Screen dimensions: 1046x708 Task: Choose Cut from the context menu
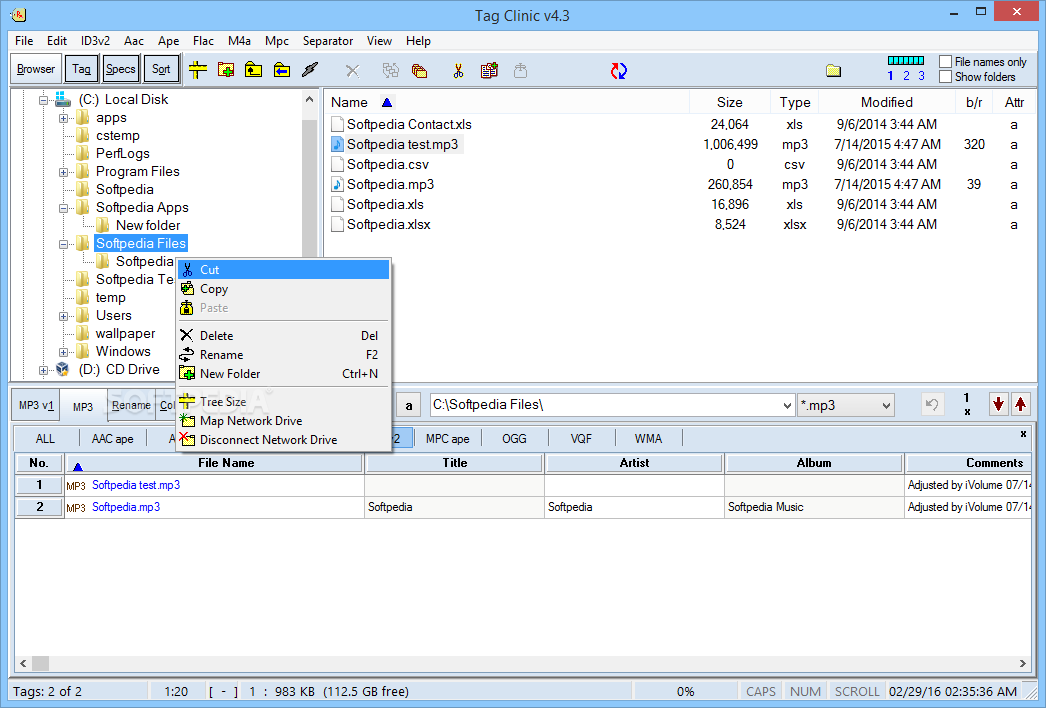point(284,270)
